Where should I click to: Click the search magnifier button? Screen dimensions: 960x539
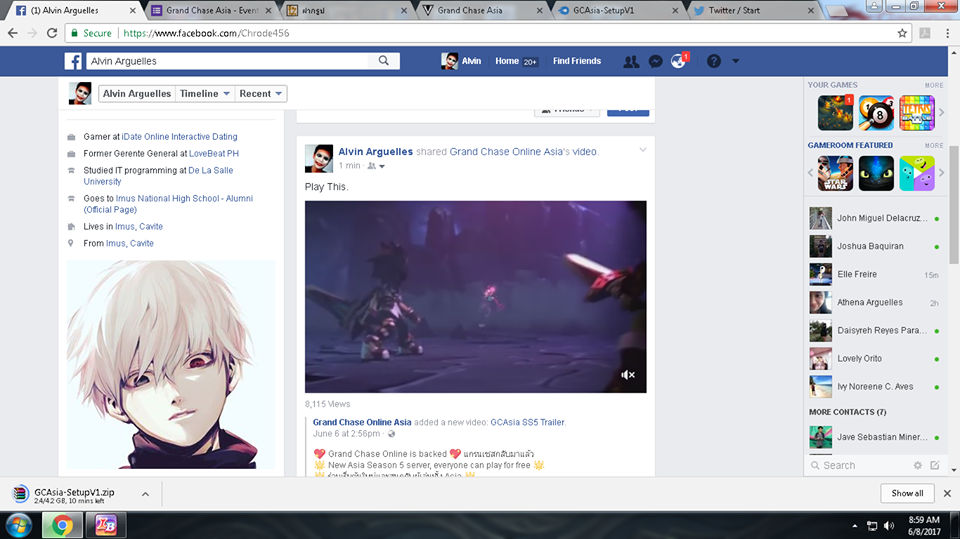383,61
